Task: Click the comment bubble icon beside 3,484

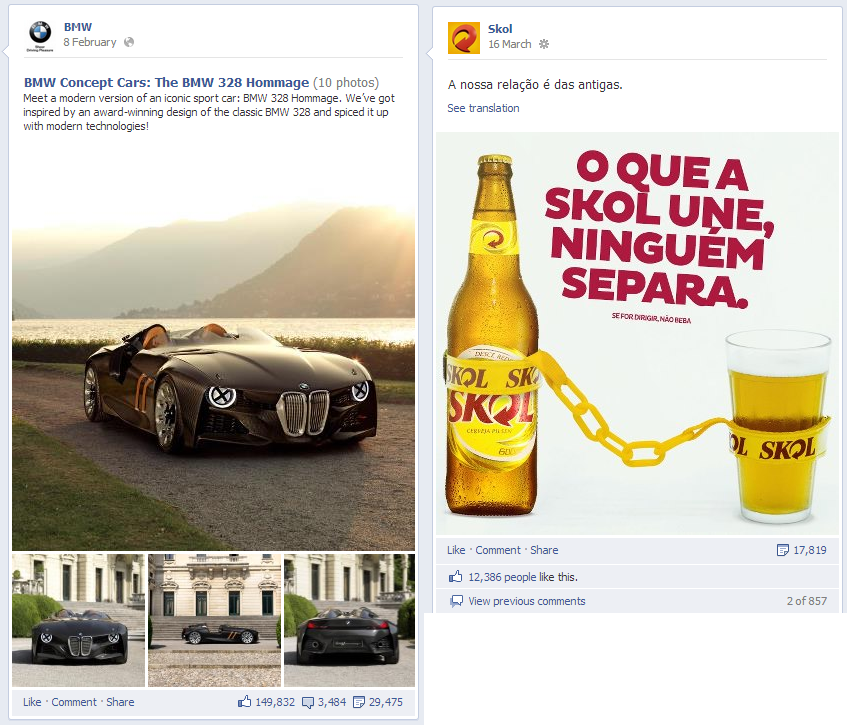Action: pyautogui.click(x=308, y=702)
